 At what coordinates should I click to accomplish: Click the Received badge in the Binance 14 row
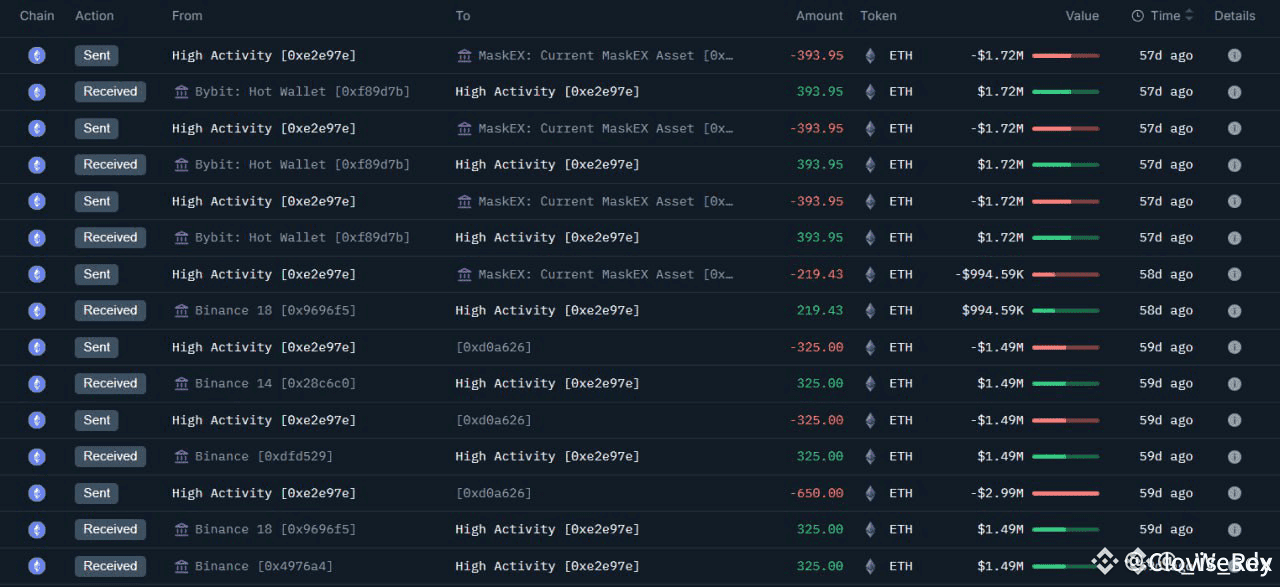click(x=110, y=383)
